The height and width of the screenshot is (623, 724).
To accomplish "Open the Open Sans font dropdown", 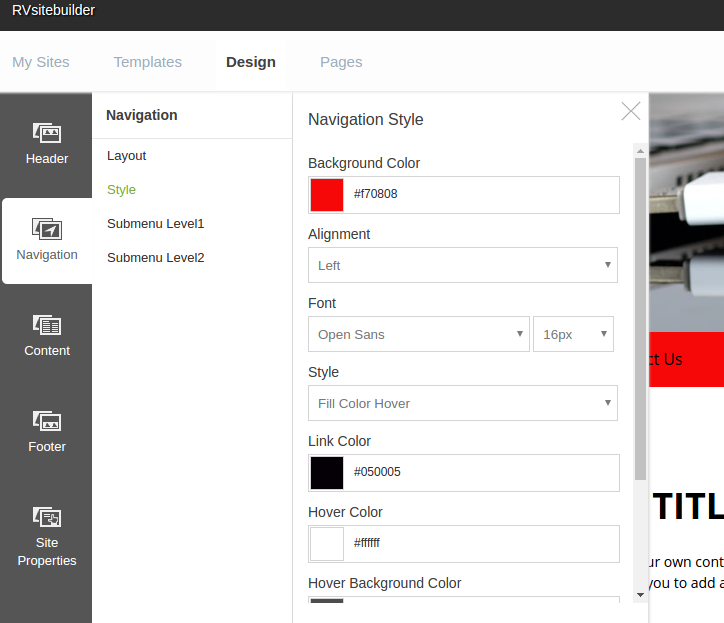I will click(418, 334).
